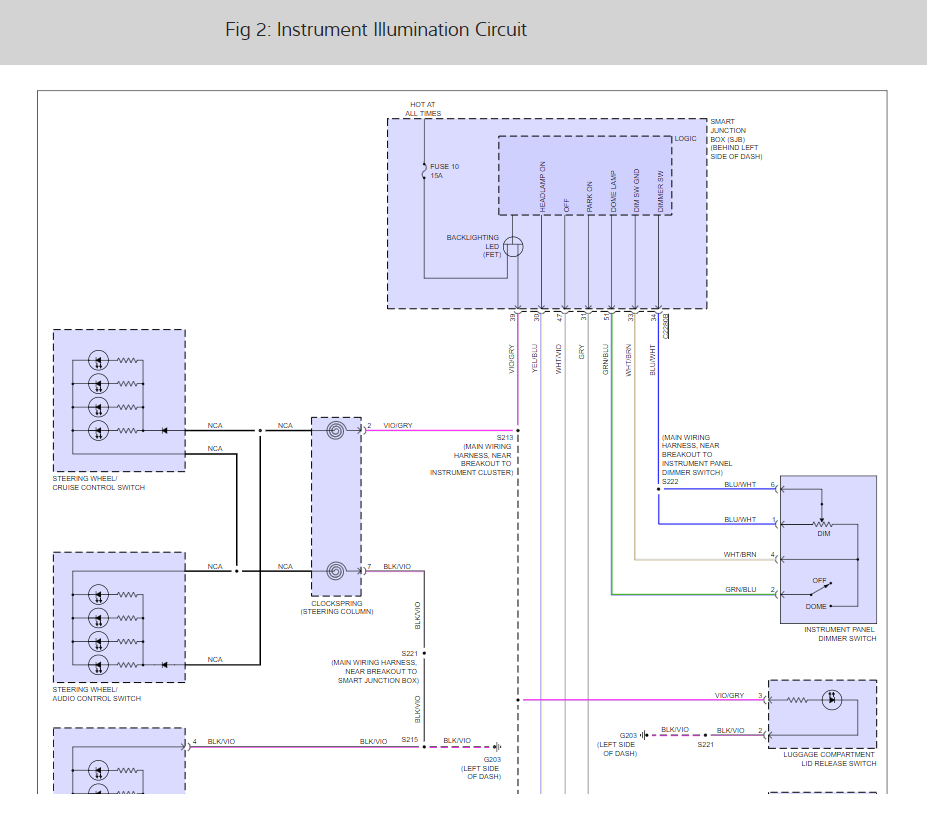Select the Steering Wheel/Cruise Control Switch caption
Screen dimensions: 927x816
coord(99,484)
